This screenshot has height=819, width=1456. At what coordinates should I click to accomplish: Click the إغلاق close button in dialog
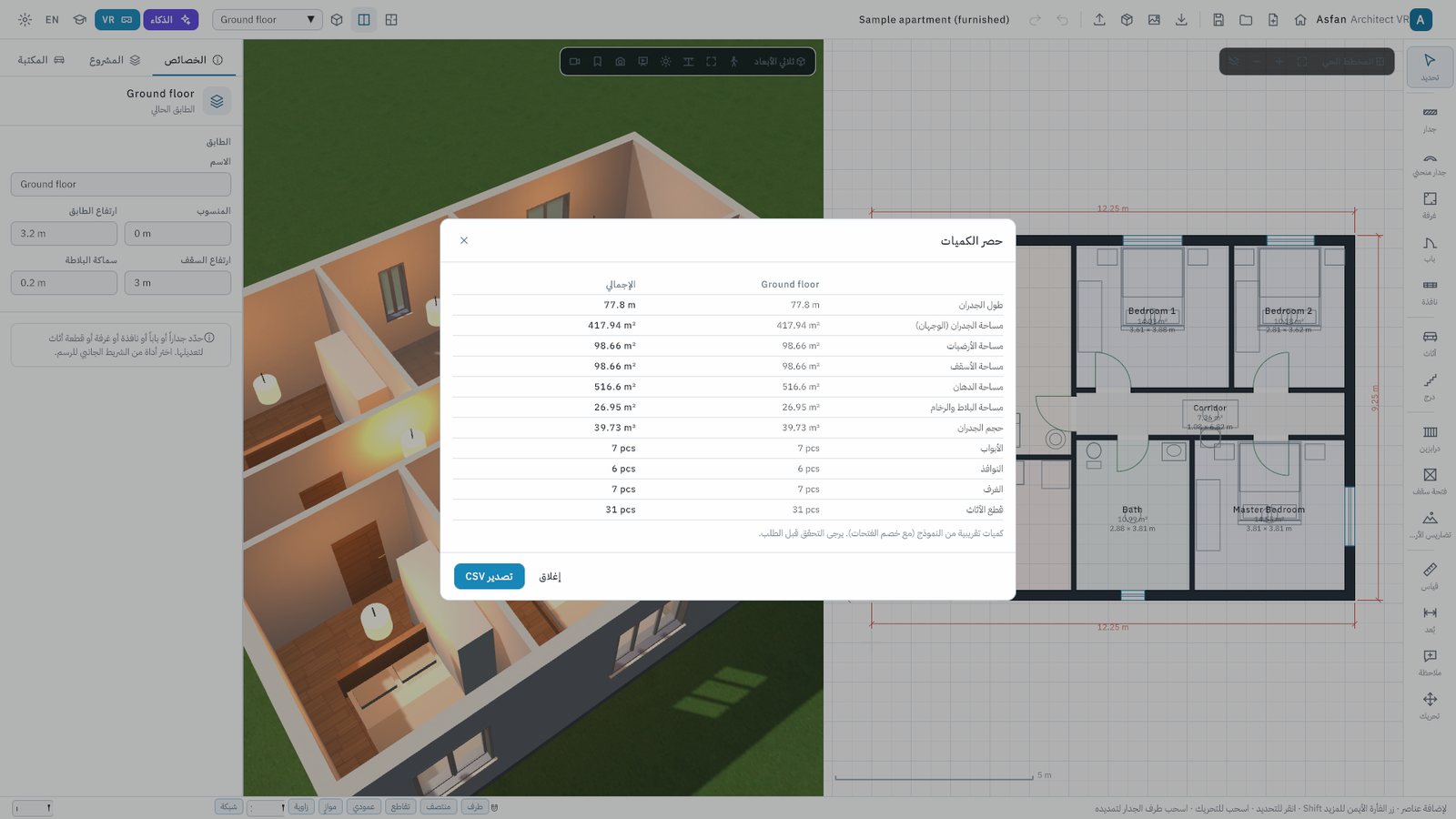pos(550,576)
